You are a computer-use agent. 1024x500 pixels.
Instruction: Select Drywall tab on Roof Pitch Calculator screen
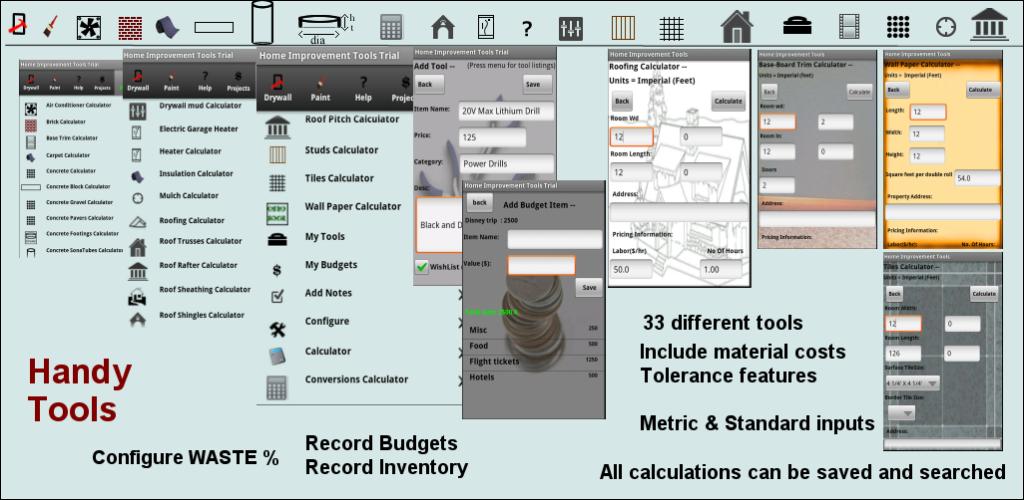[x=278, y=87]
